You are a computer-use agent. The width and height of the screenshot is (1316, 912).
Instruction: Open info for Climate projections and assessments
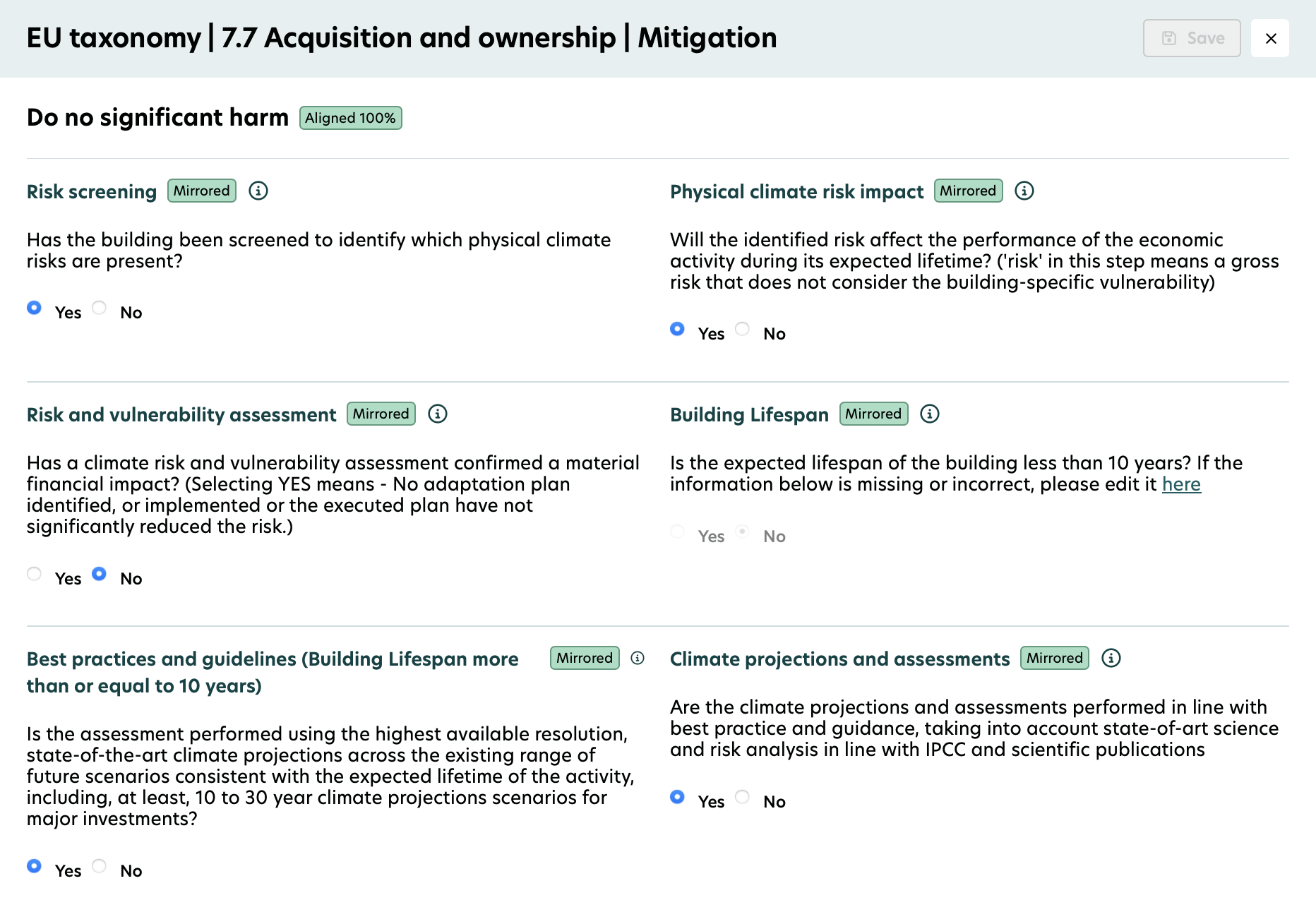coord(1111,658)
